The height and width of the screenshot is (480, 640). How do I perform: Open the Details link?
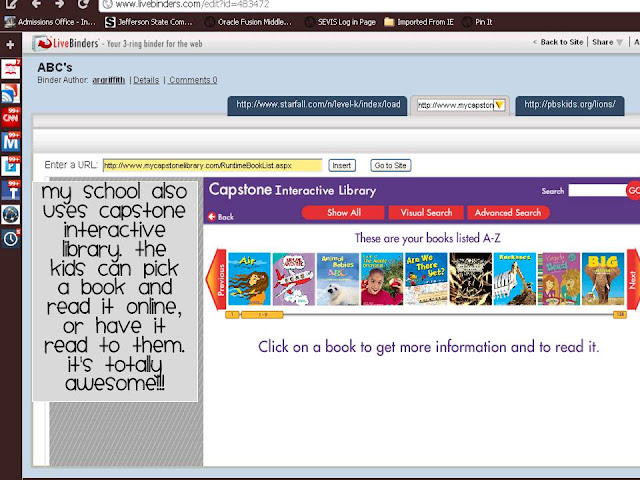[146, 80]
